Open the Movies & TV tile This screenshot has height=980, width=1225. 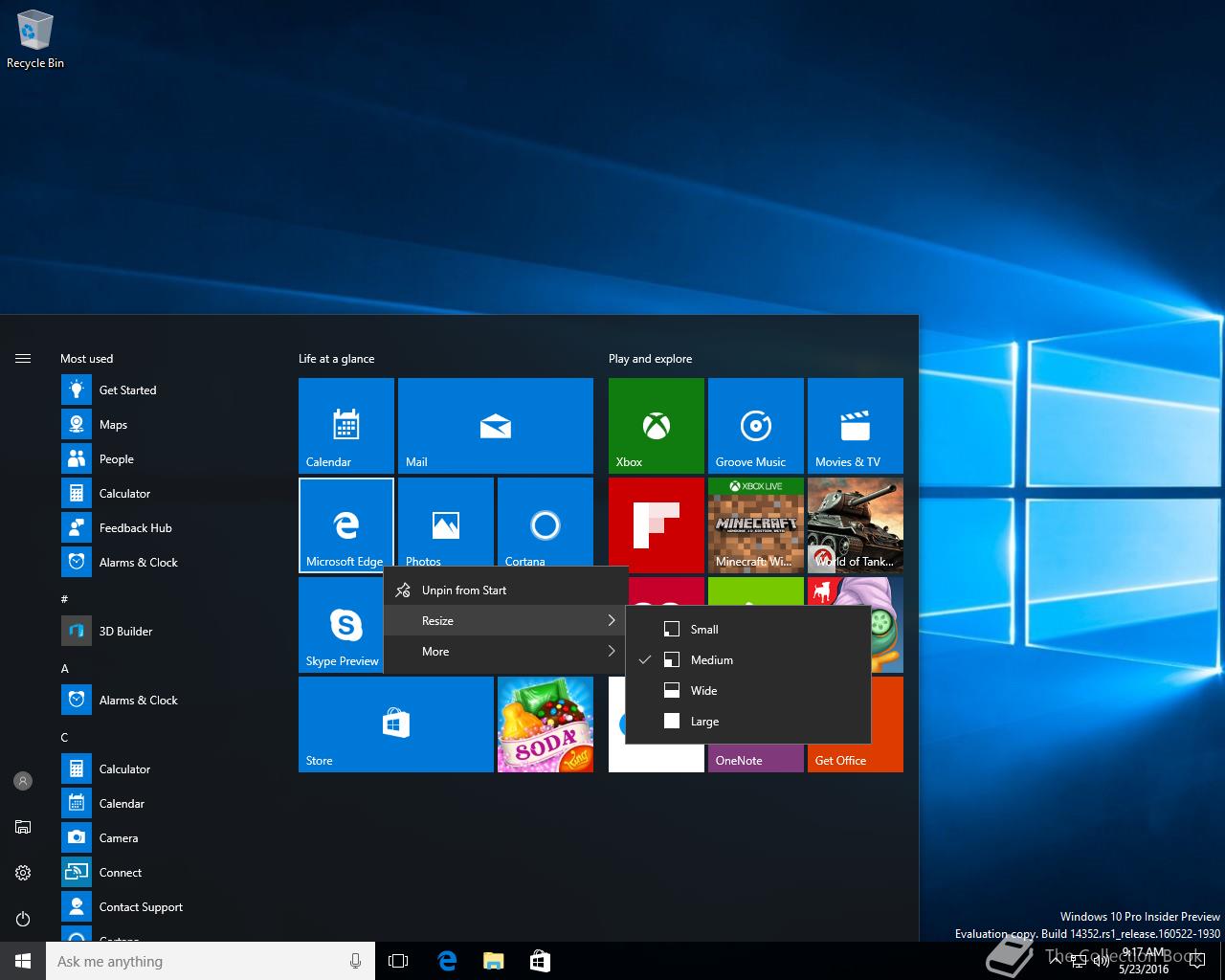856,426
